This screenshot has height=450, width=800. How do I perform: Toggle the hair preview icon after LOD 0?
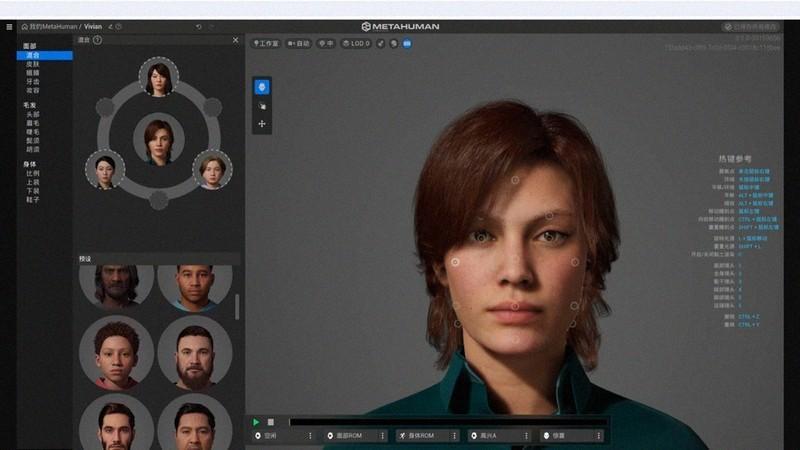click(x=381, y=44)
